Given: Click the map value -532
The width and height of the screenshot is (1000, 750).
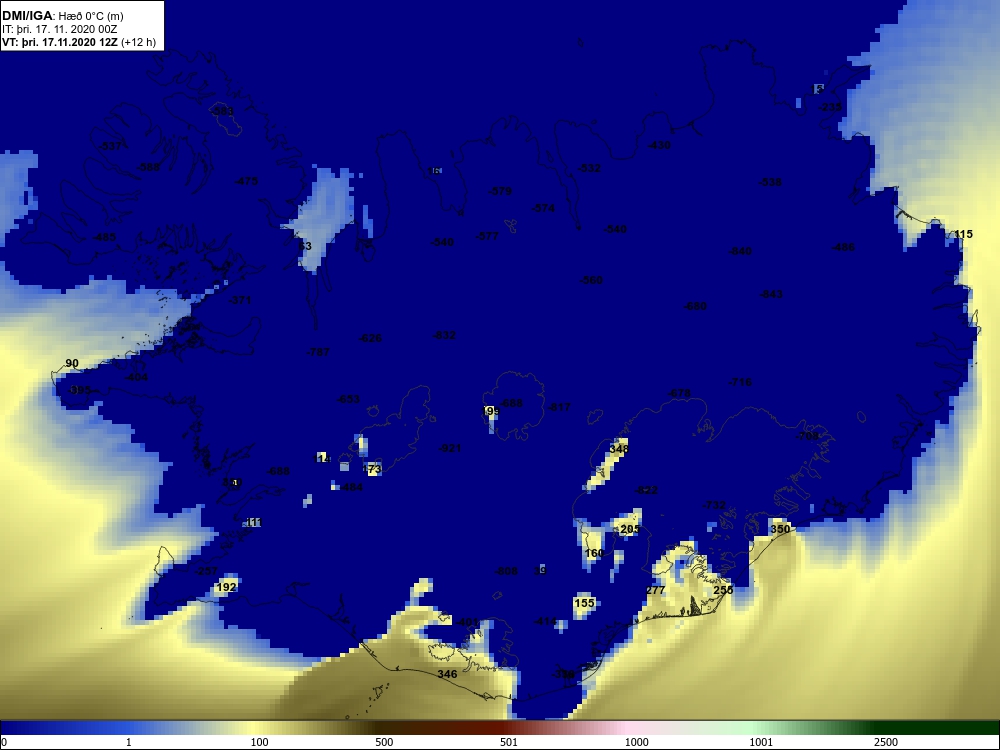Looking at the screenshot, I should point(589,168).
